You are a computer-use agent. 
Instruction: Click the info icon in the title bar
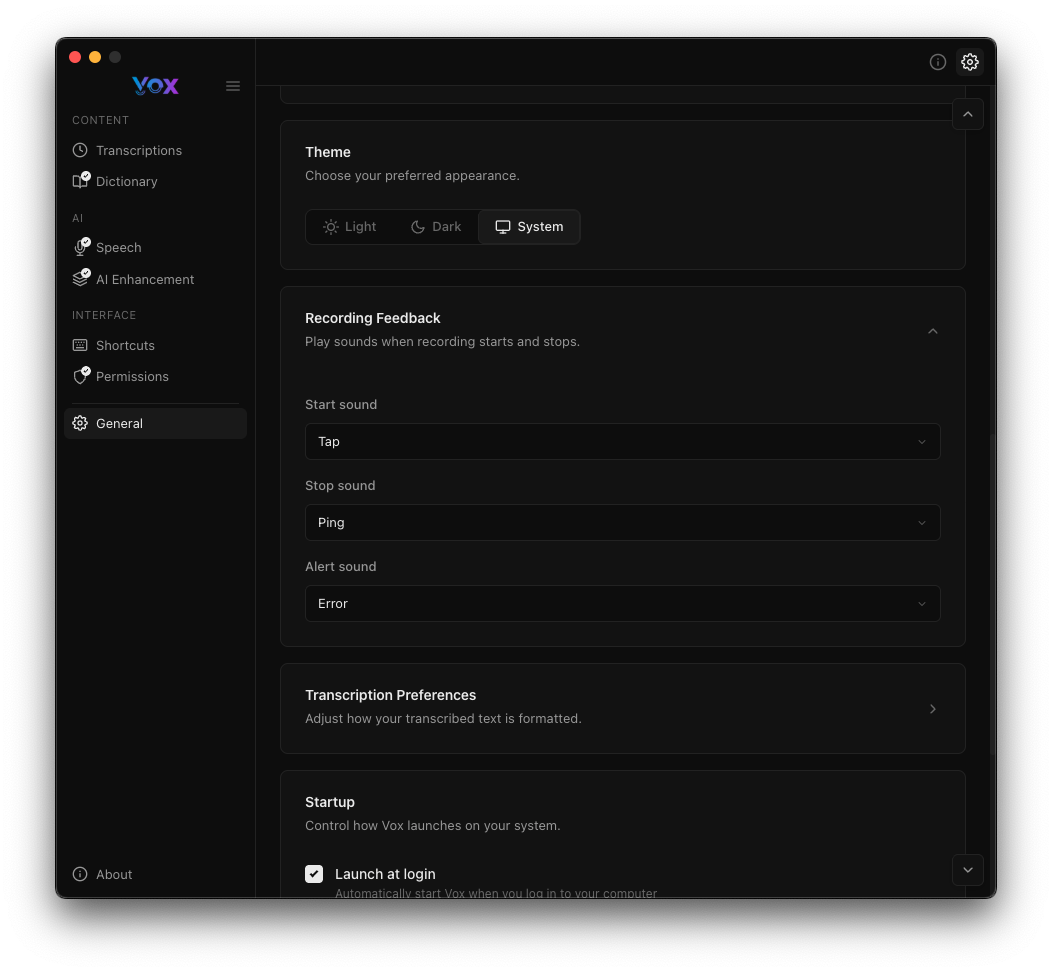pyautogui.click(x=938, y=61)
